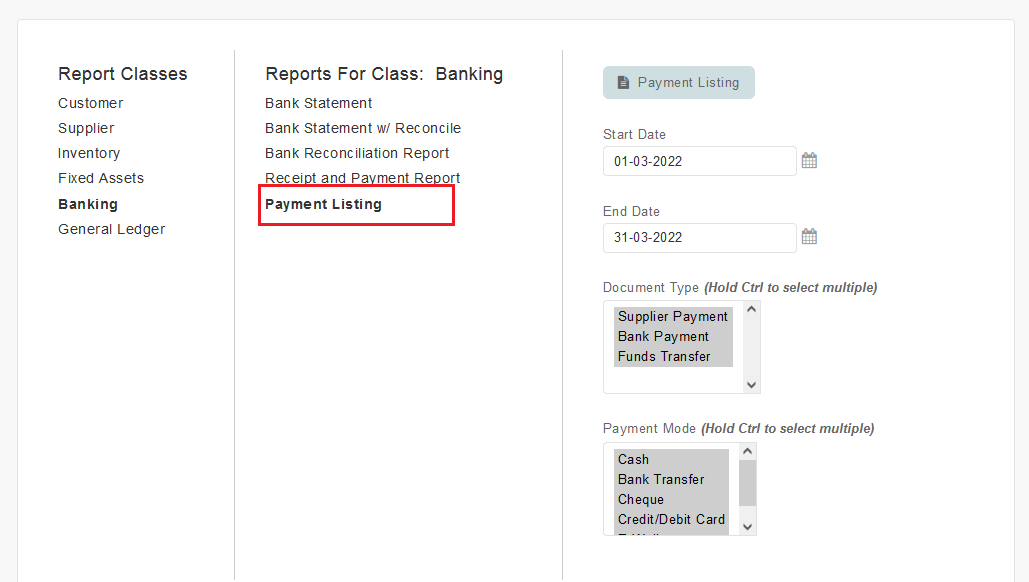Open Bank Reconciliation Report
The width and height of the screenshot is (1029, 582).
coord(357,153)
